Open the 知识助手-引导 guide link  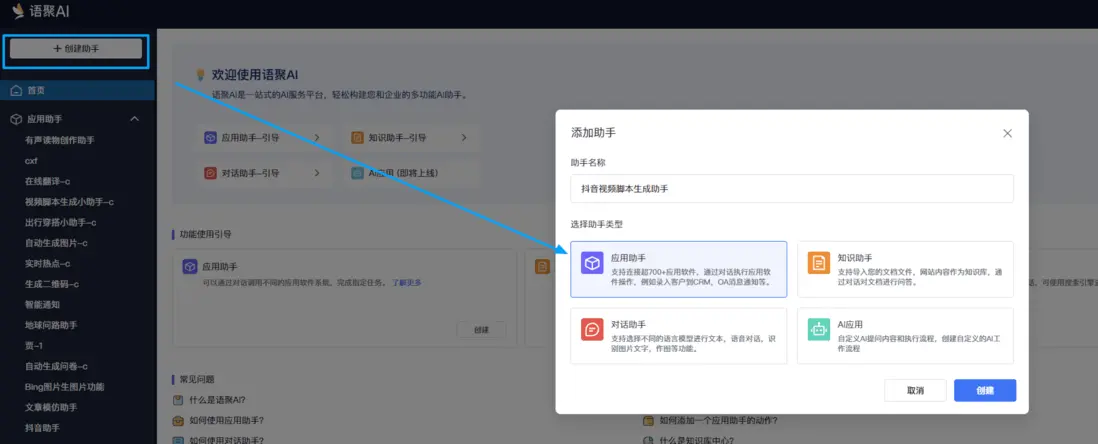coord(410,138)
